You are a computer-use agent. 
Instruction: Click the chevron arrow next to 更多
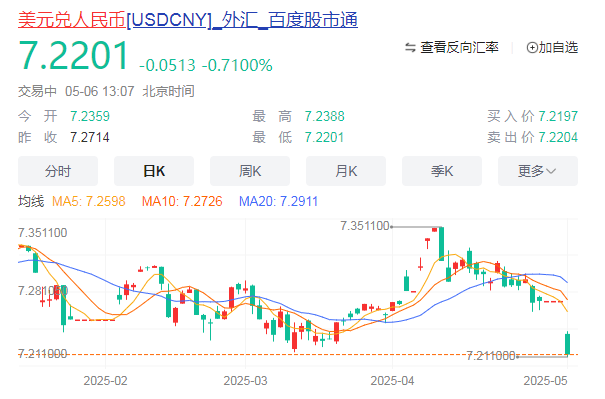click(551, 171)
